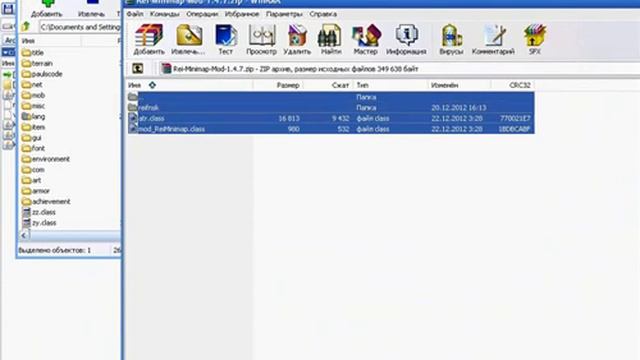Open the Параметры menu
The image size is (640, 360).
(x=284, y=14)
